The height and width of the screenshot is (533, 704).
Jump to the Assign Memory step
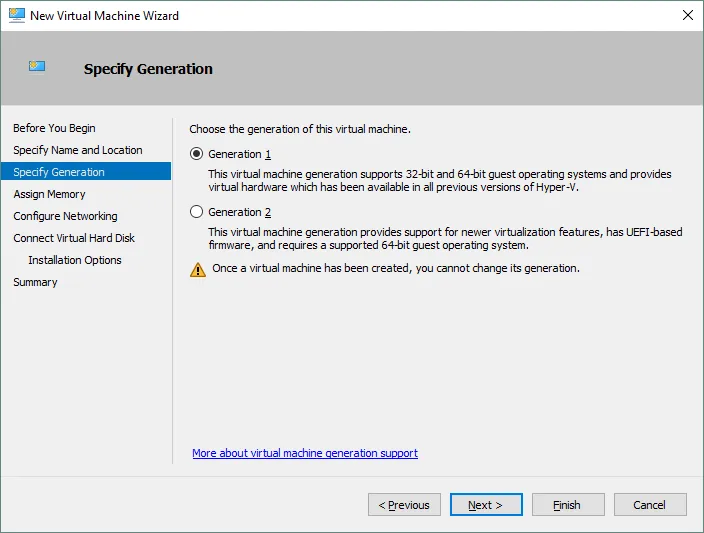pos(49,194)
